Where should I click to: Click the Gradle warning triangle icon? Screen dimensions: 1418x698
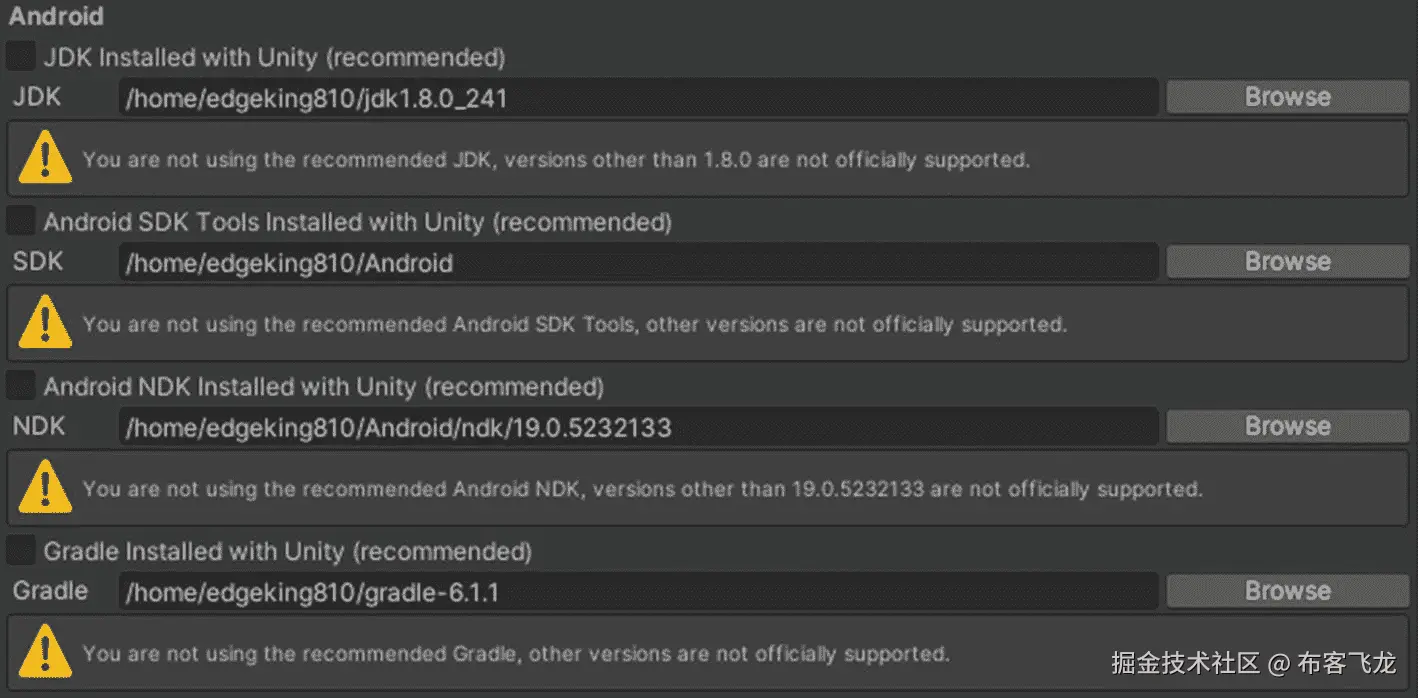click(x=44, y=653)
